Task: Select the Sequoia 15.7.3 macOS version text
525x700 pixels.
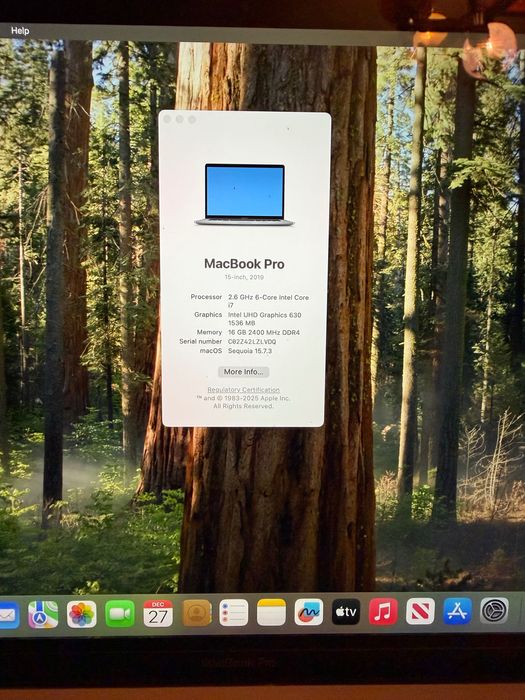Action: pos(250,351)
